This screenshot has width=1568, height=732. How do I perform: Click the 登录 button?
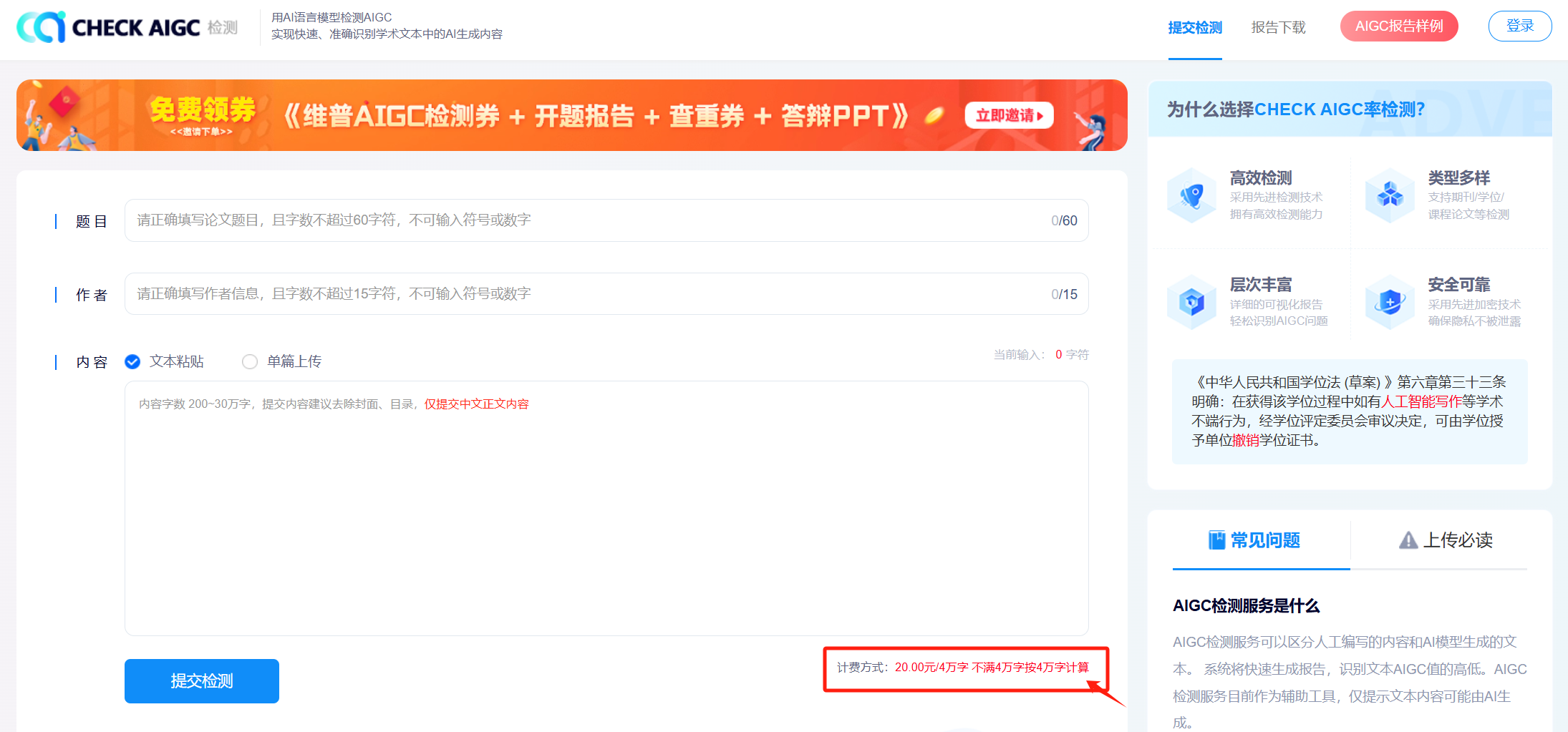pyautogui.click(x=1520, y=26)
